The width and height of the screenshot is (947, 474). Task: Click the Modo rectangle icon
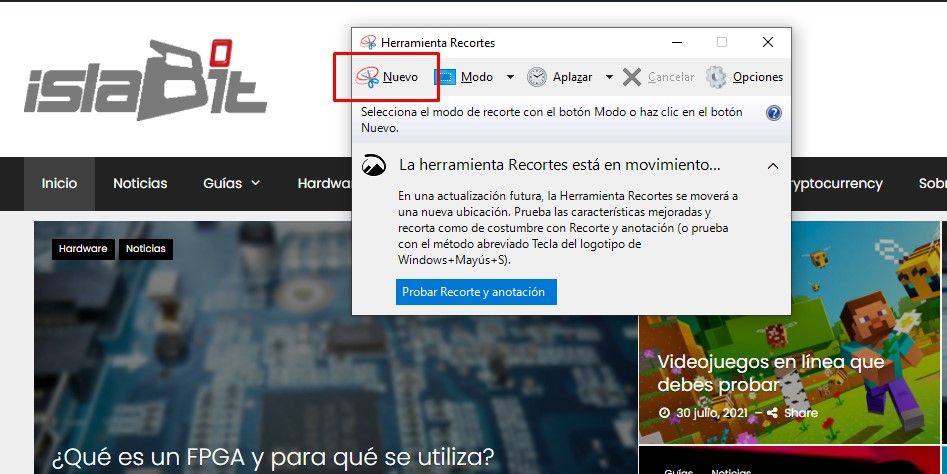point(446,77)
